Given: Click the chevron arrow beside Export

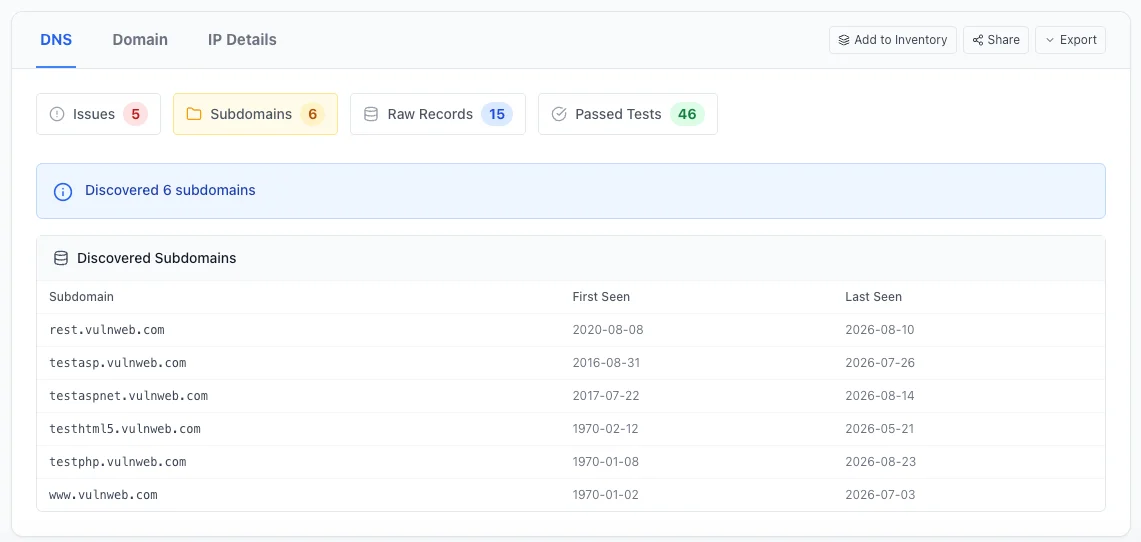Looking at the screenshot, I should click(1049, 40).
